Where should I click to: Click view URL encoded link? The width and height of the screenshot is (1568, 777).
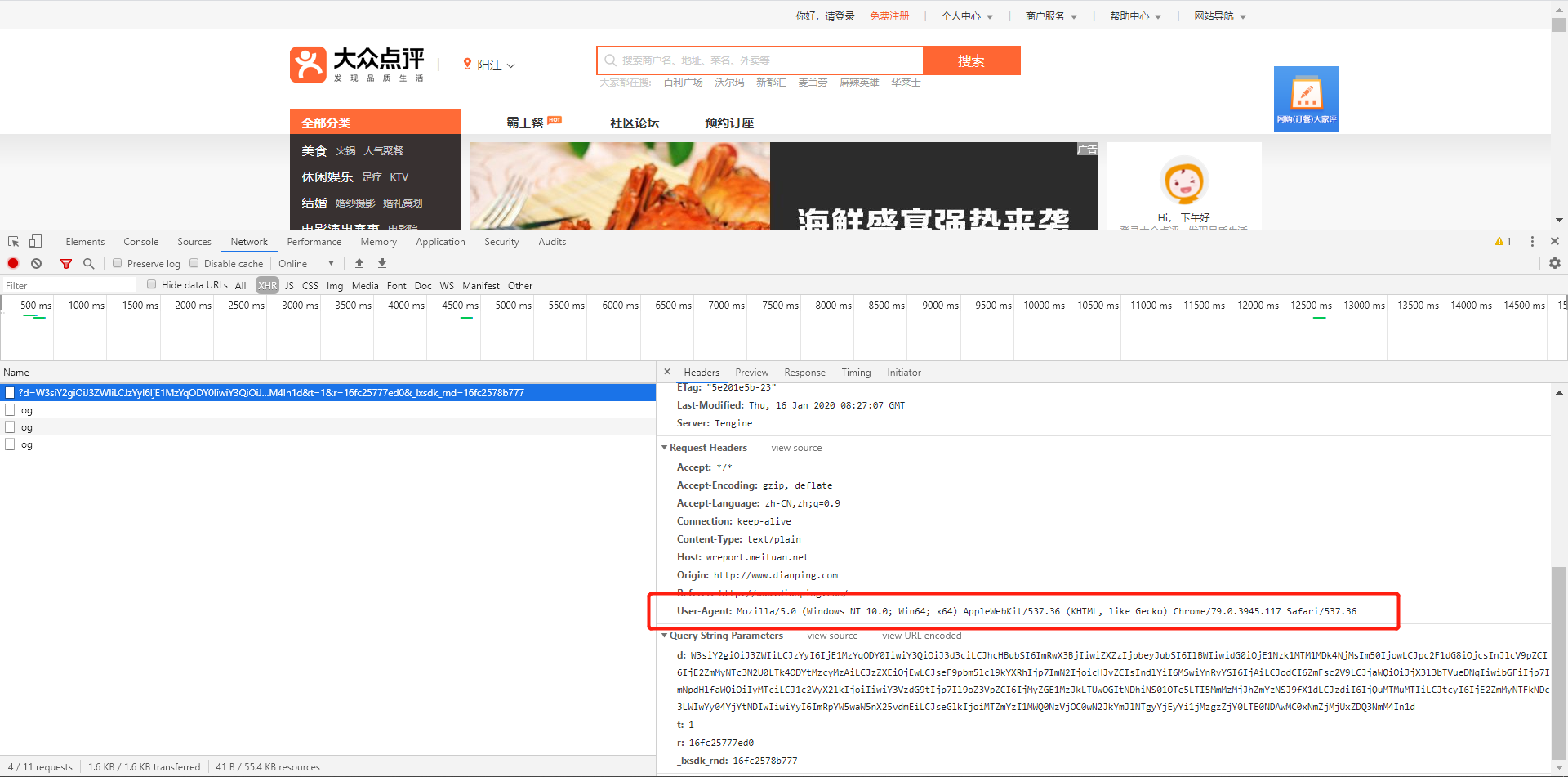point(922,636)
